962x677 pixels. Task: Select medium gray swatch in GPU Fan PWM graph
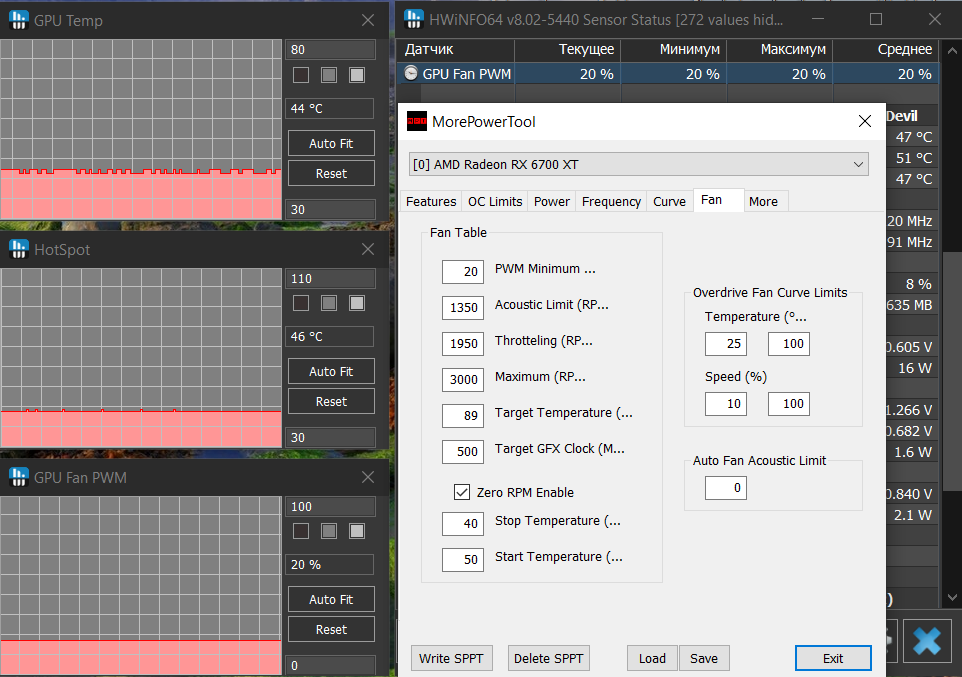pos(329,531)
